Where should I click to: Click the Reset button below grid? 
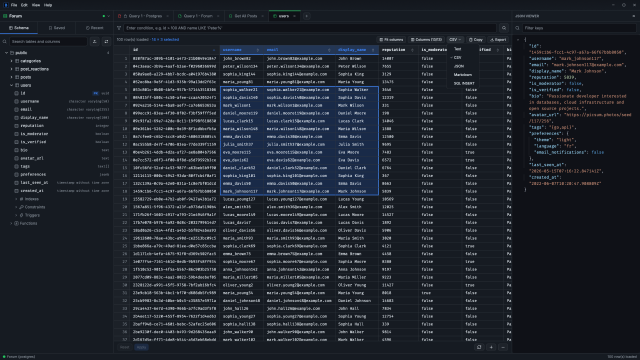point(124,347)
